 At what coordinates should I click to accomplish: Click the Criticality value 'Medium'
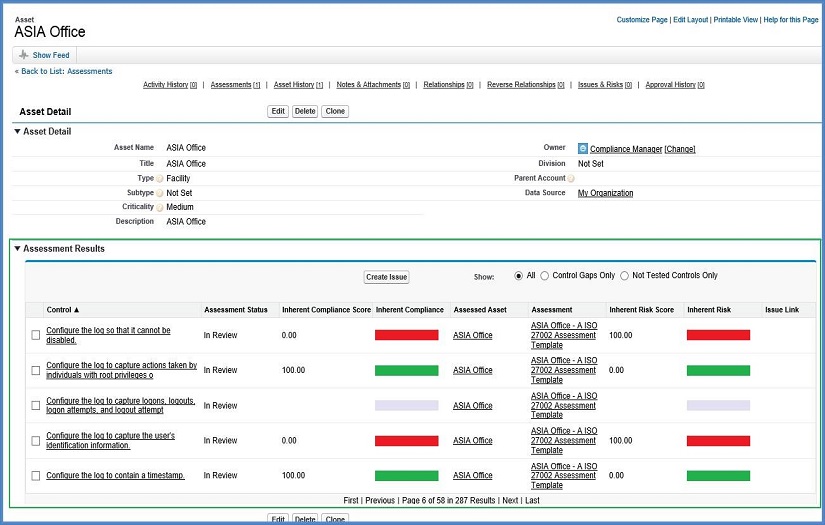click(x=180, y=207)
